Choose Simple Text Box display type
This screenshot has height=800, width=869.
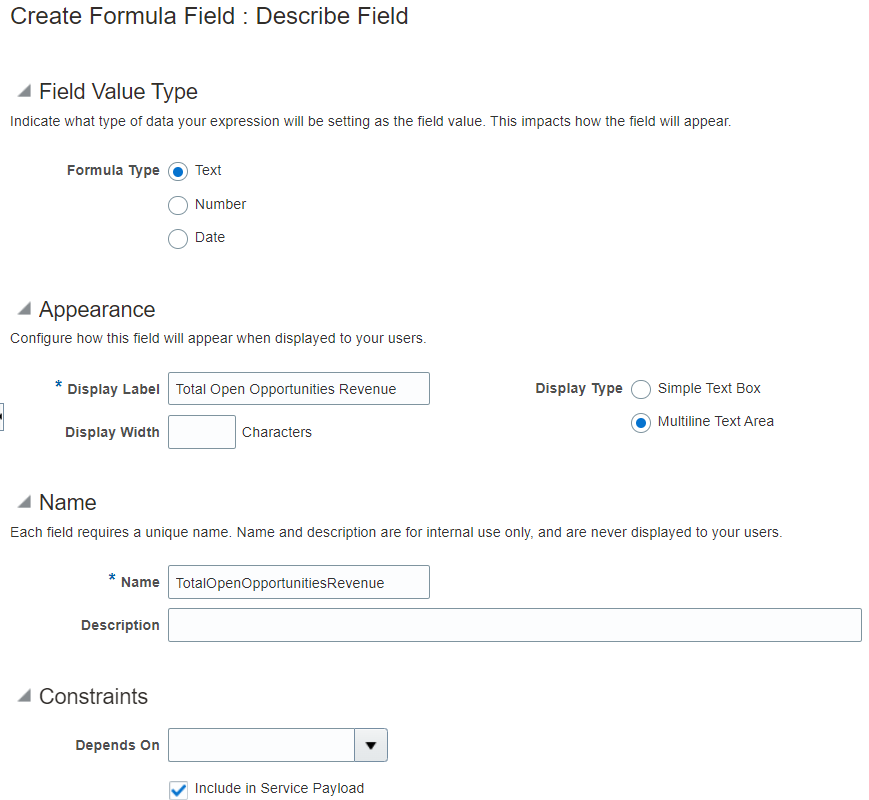pos(640,389)
